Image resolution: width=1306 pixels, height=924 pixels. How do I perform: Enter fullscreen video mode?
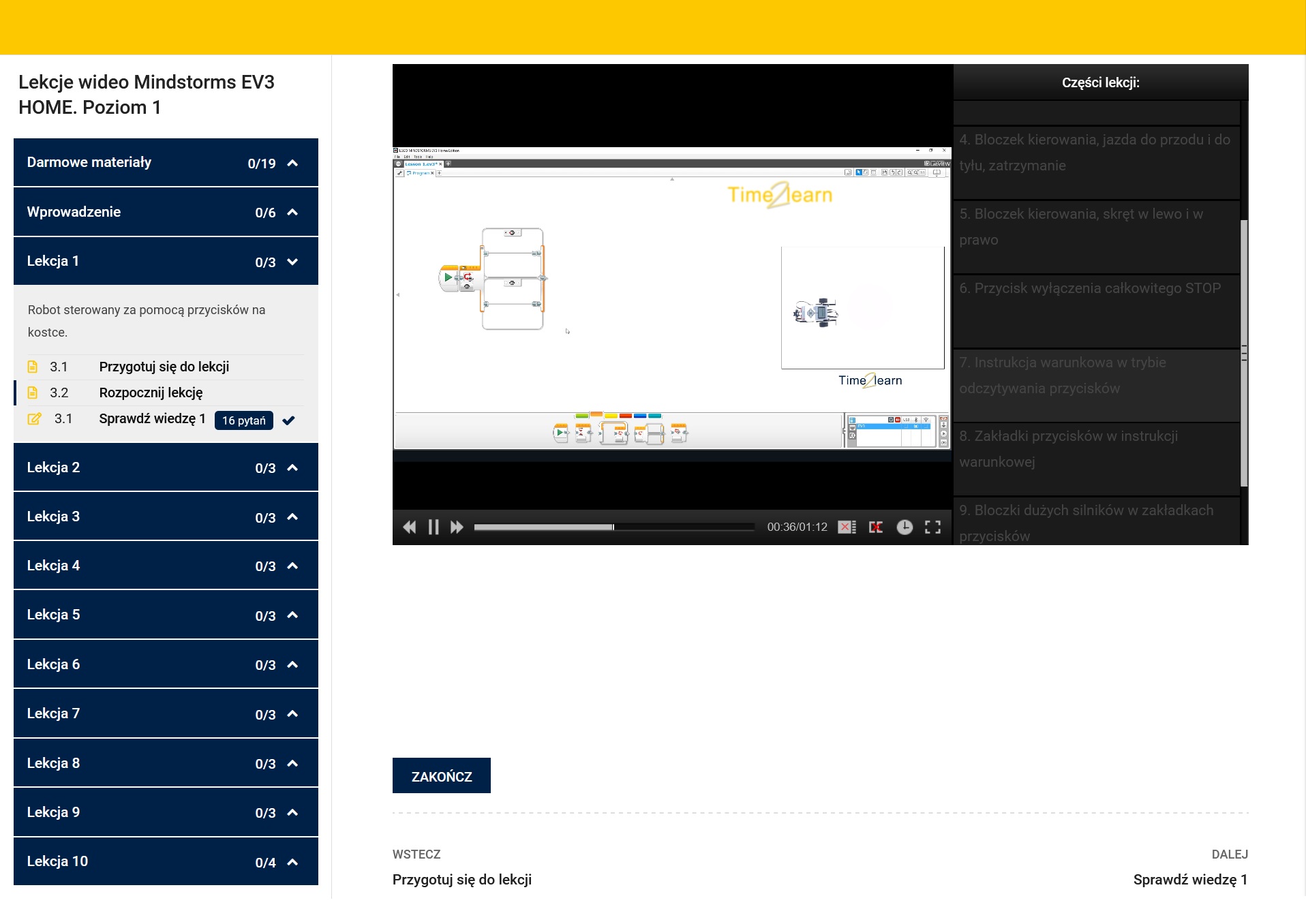[932, 527]
